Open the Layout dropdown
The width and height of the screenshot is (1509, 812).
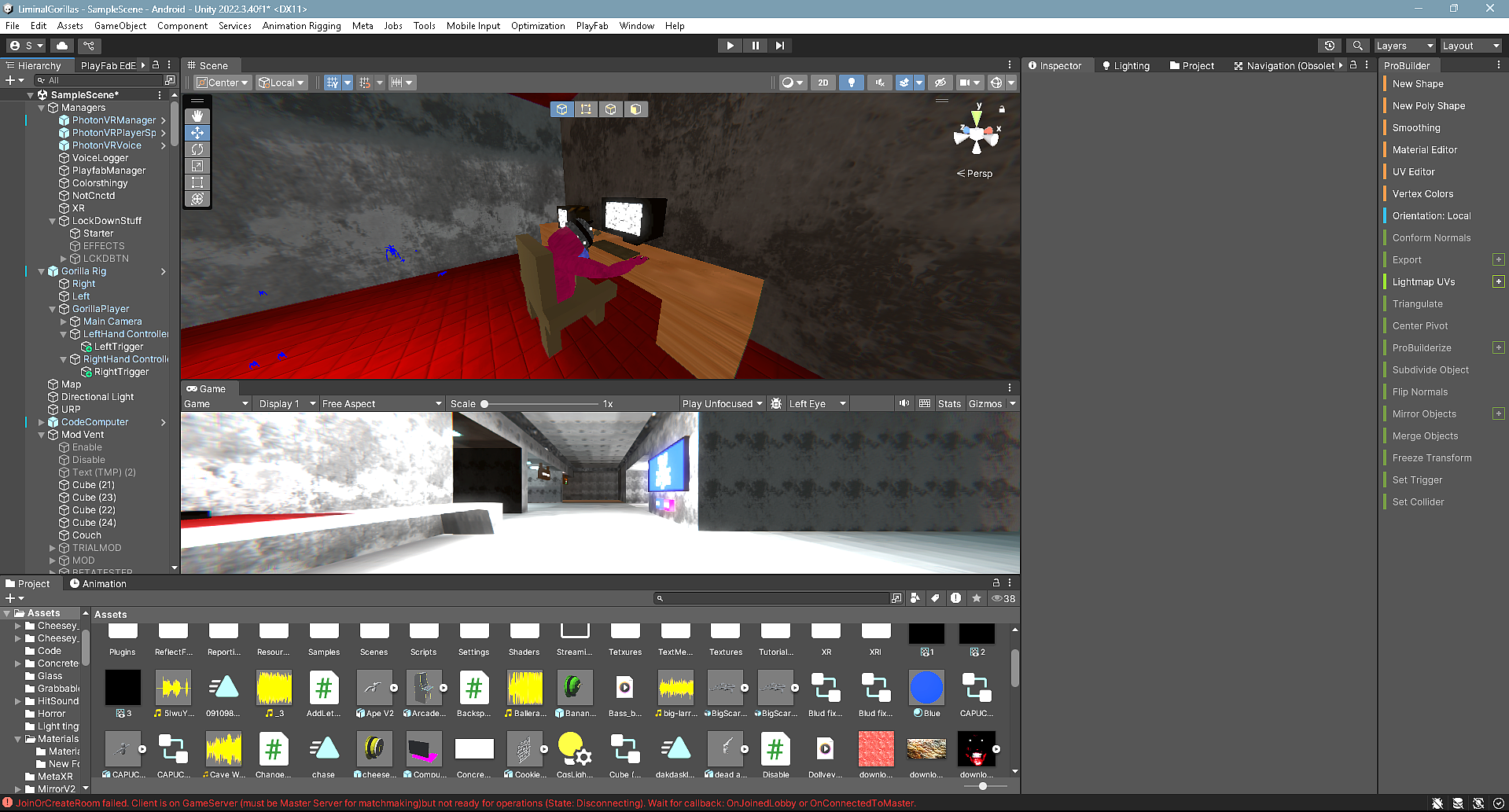(1470, 46)
